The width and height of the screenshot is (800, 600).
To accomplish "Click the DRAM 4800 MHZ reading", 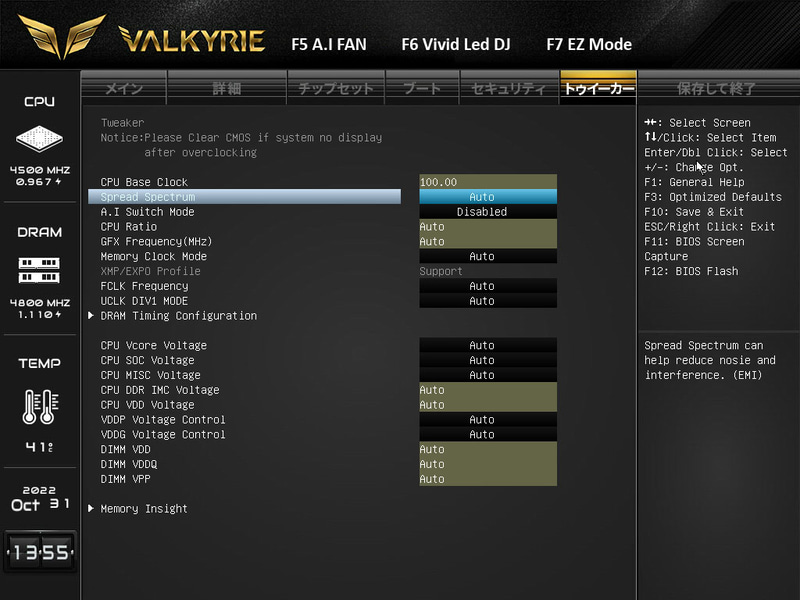I will point(40,303).
